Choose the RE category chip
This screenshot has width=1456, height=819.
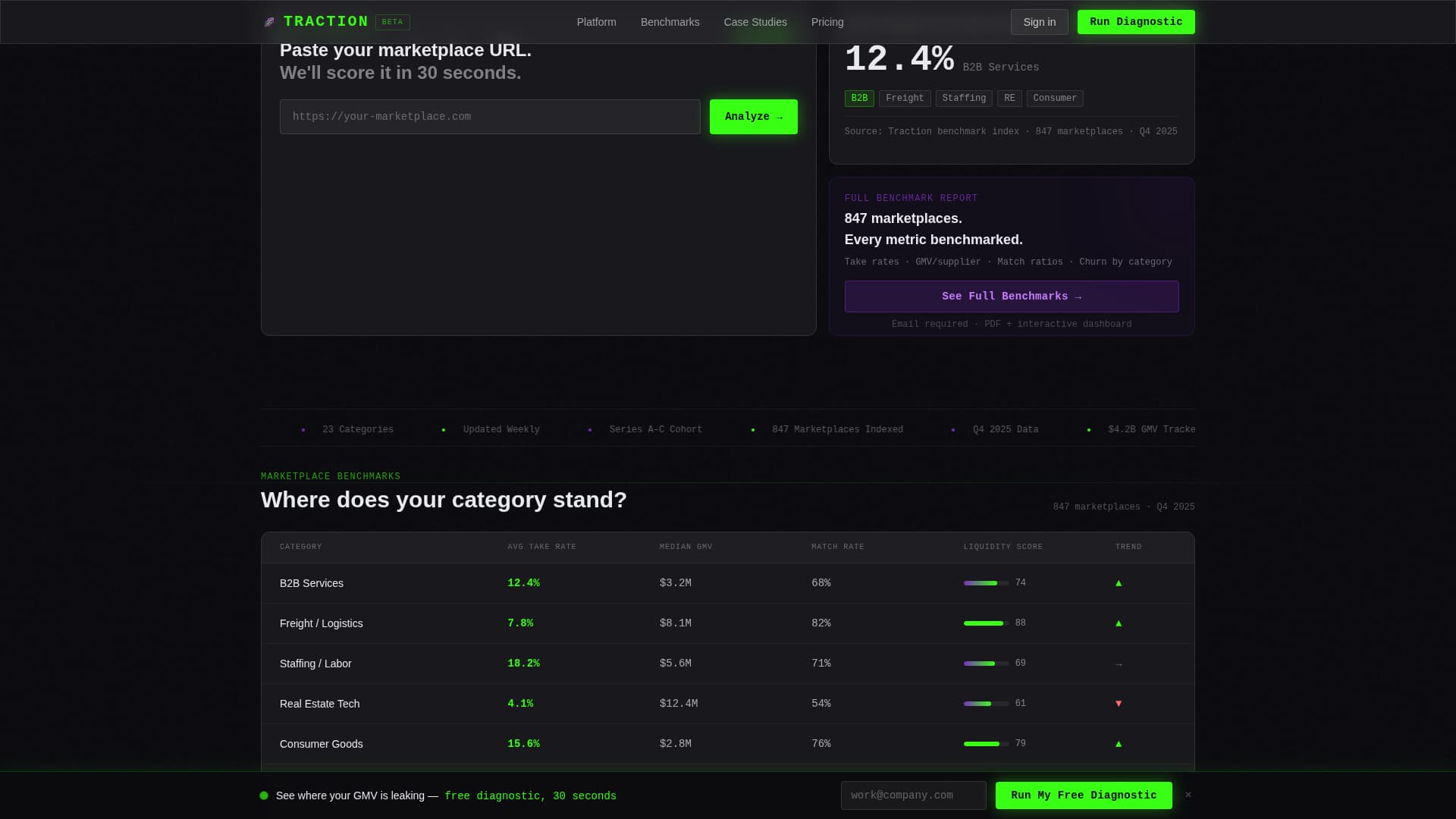1009,99
